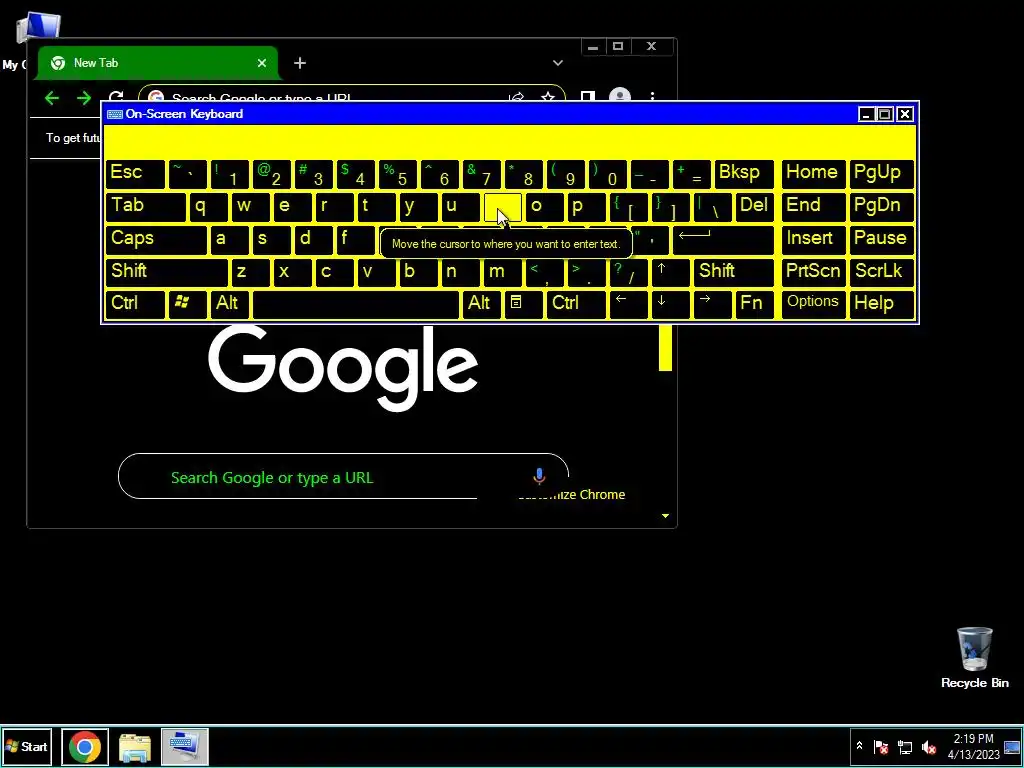
Task: Show hidden tray icons chevron
Action: (859, 746)
